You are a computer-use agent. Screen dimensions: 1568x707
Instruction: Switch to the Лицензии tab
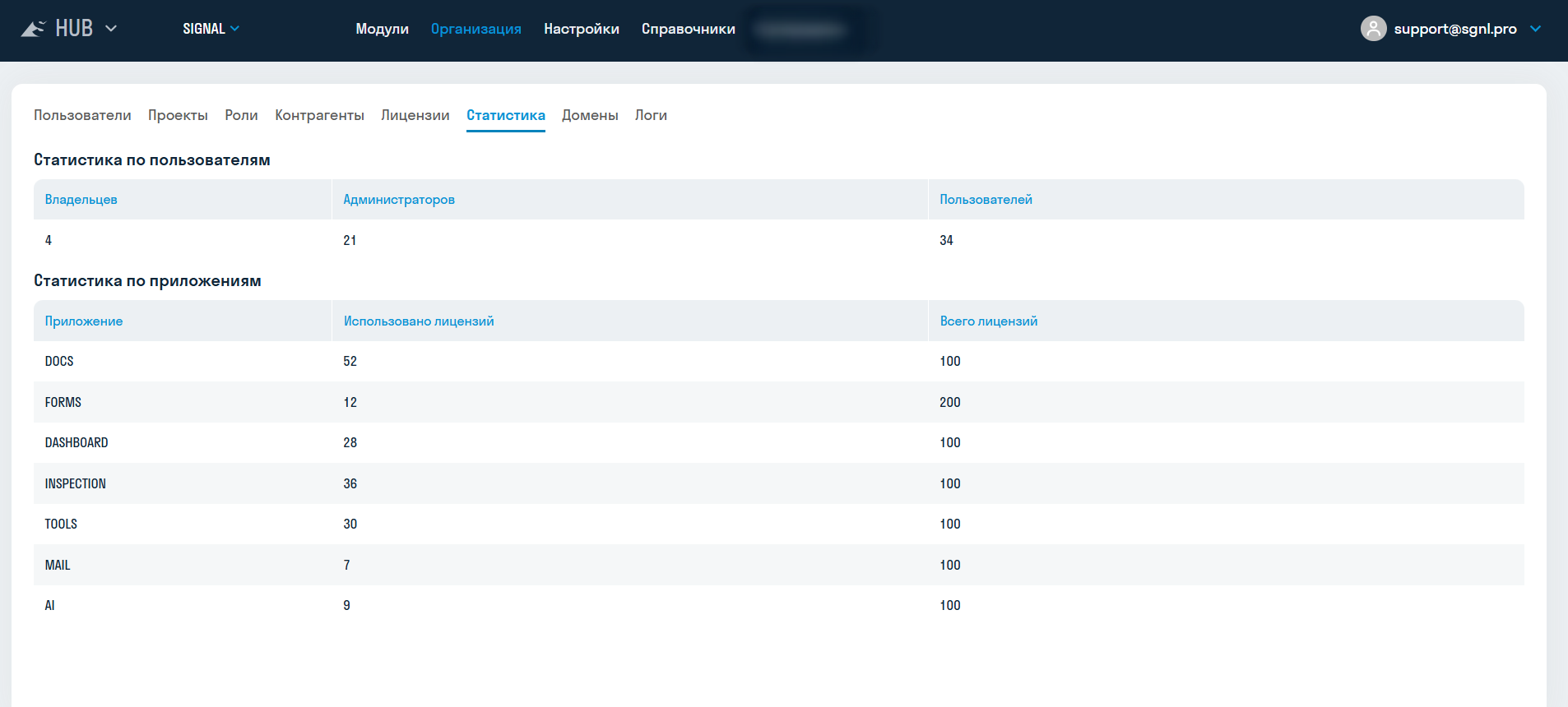(415, 115)
